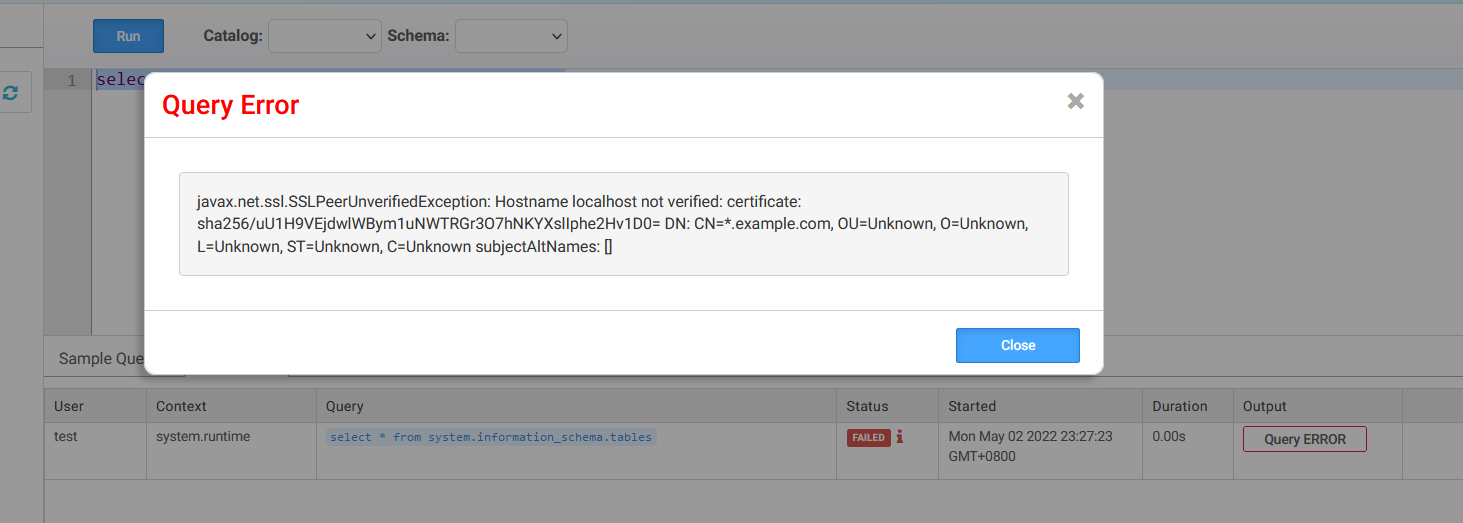
Task: Open the Catalog dropdown
Action: pos(325,36)
